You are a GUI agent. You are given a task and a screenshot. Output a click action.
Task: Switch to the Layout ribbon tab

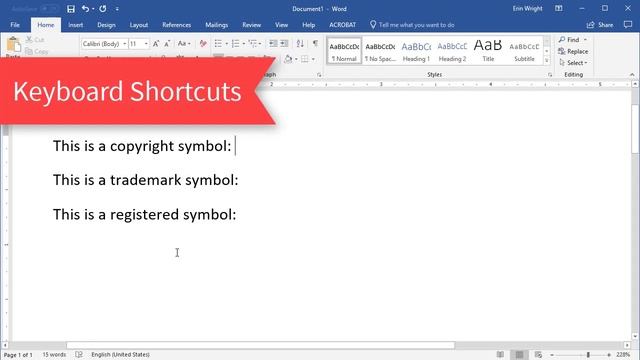139,25
